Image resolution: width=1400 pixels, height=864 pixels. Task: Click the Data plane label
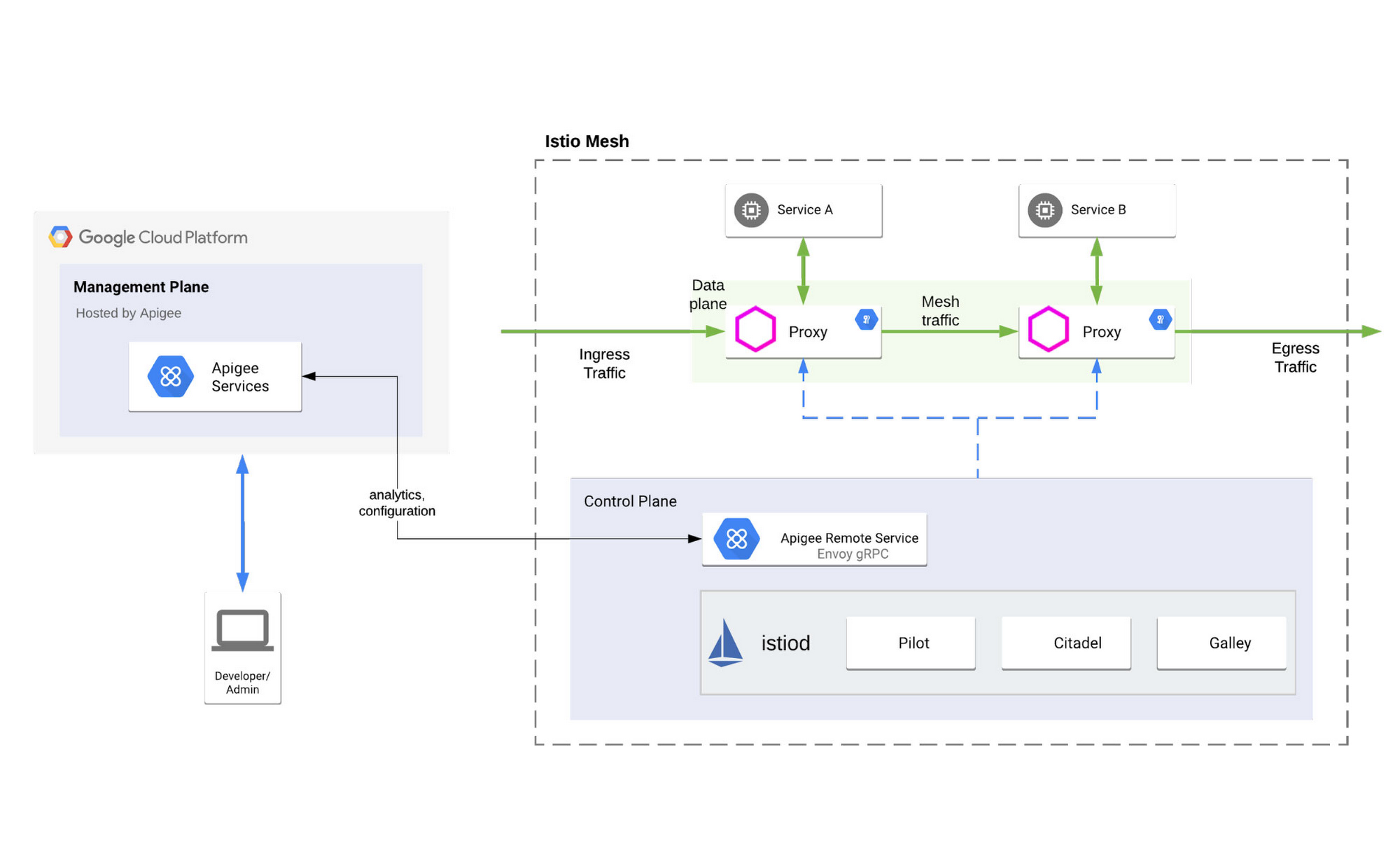click(708, 294)
